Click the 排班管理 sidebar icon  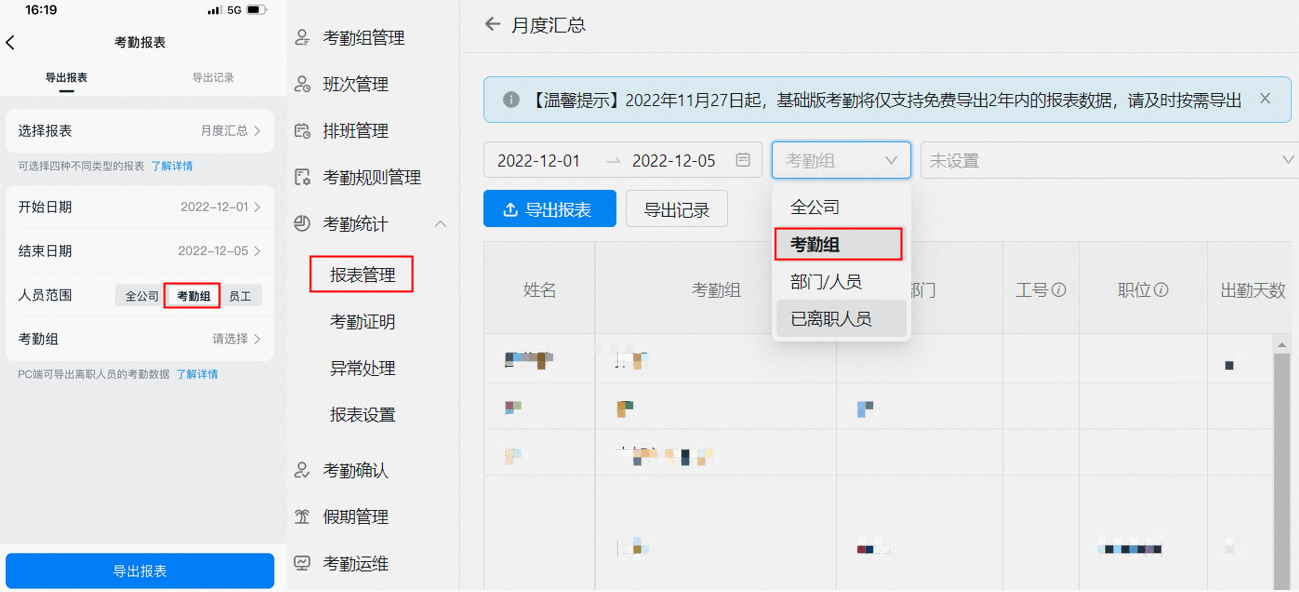click(x=302, y=131)
